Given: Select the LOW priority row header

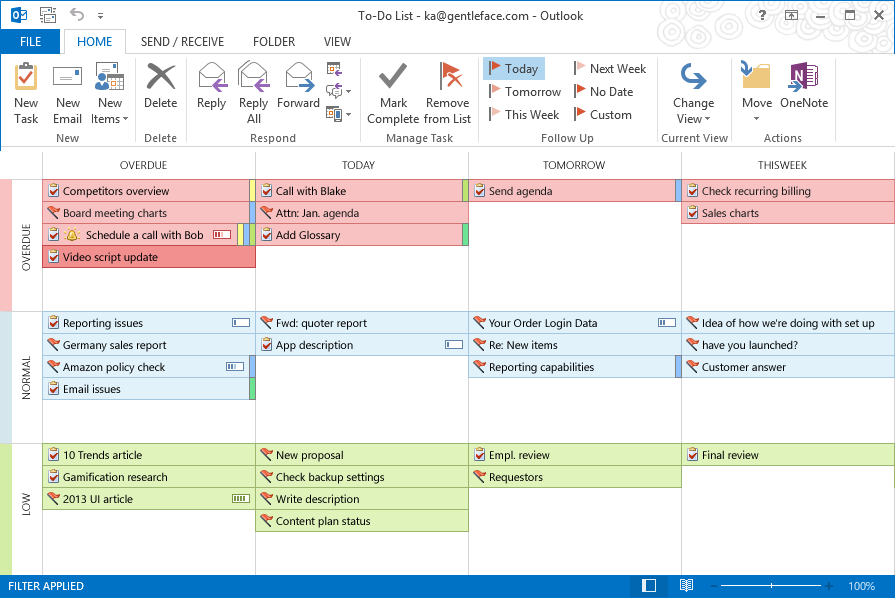Looking at the screenshot, I should (x=26, y=504).
